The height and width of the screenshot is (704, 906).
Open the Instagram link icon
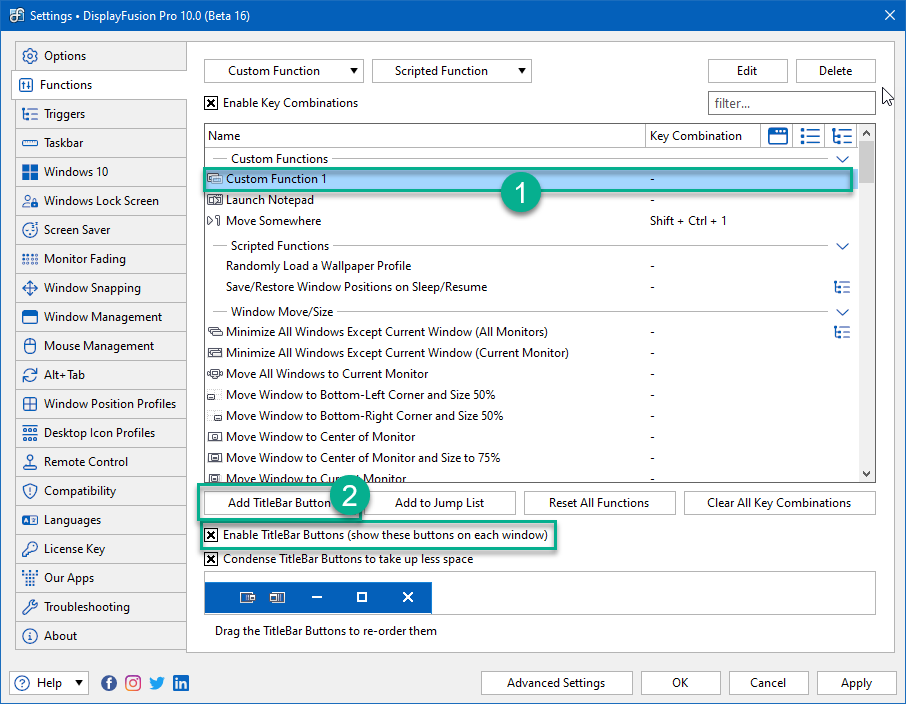tap(133, 683)
